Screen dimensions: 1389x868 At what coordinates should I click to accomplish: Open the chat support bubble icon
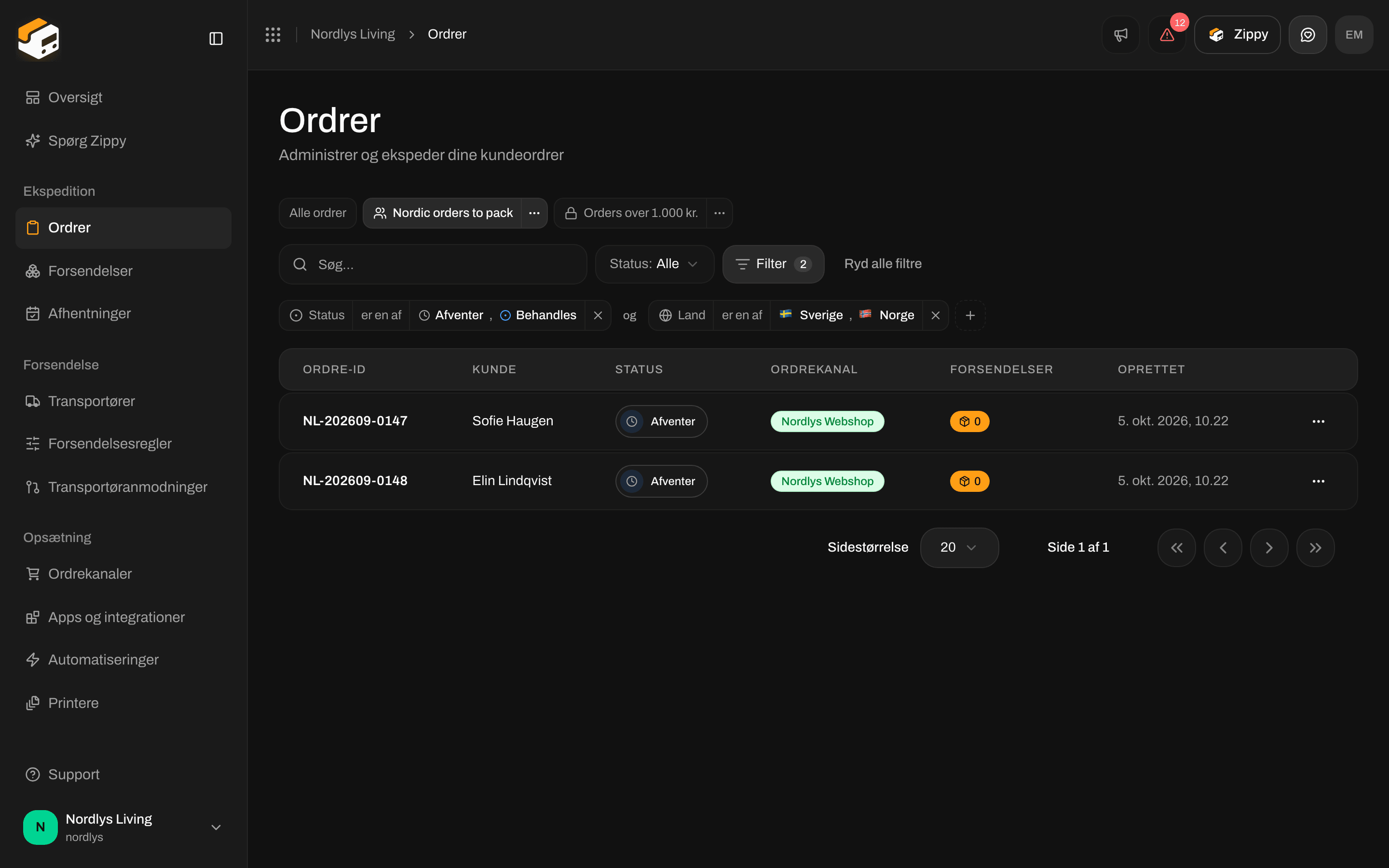click(1307, 34)
